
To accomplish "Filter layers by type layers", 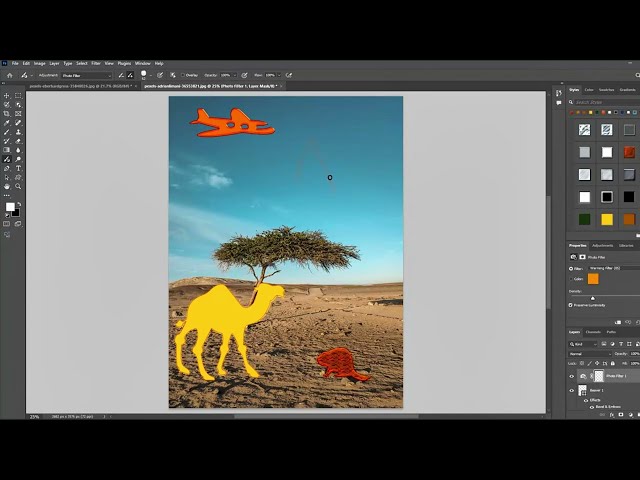I will click(621, 344).
